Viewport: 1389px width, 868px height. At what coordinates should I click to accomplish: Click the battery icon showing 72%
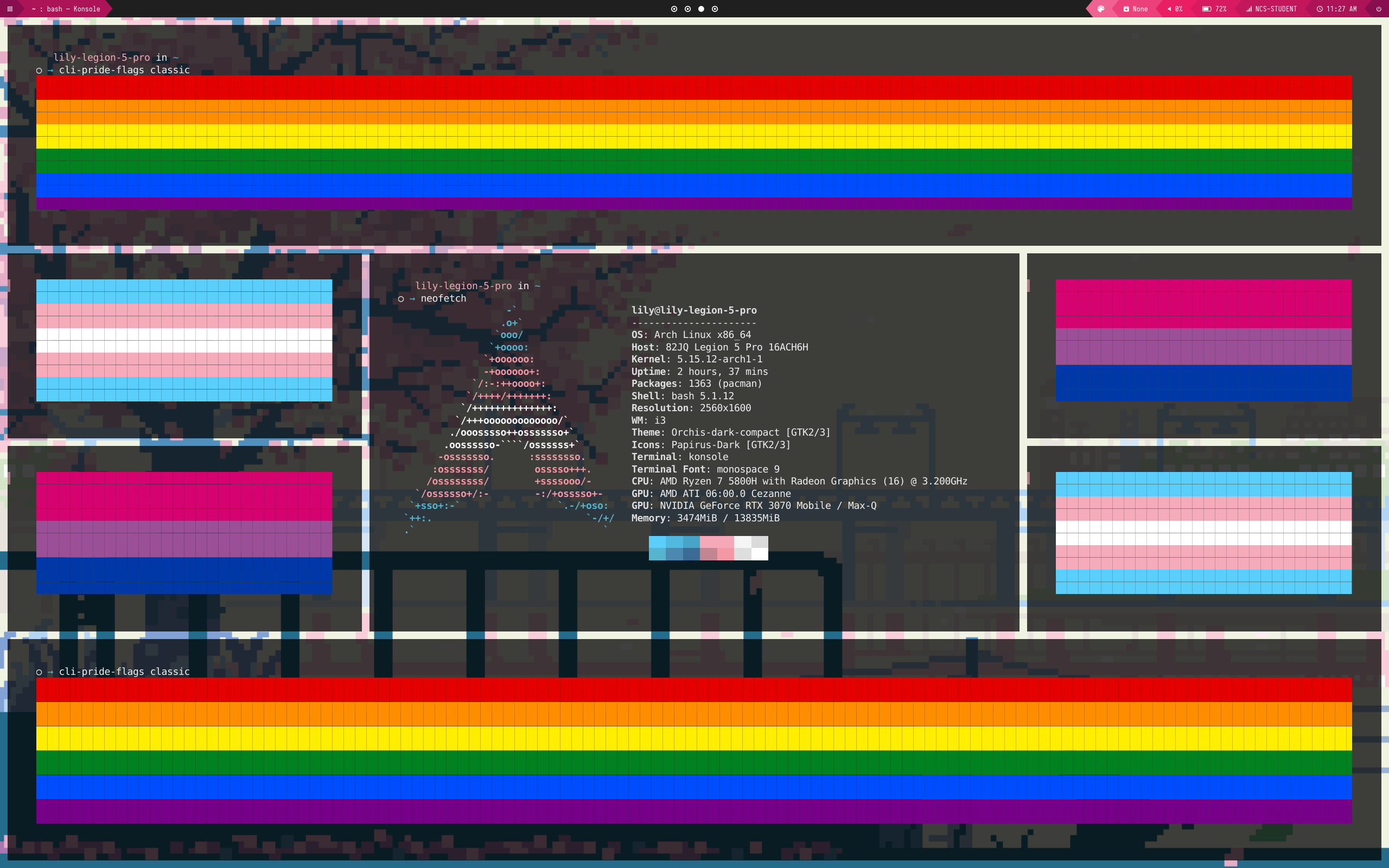point(1207,9)
